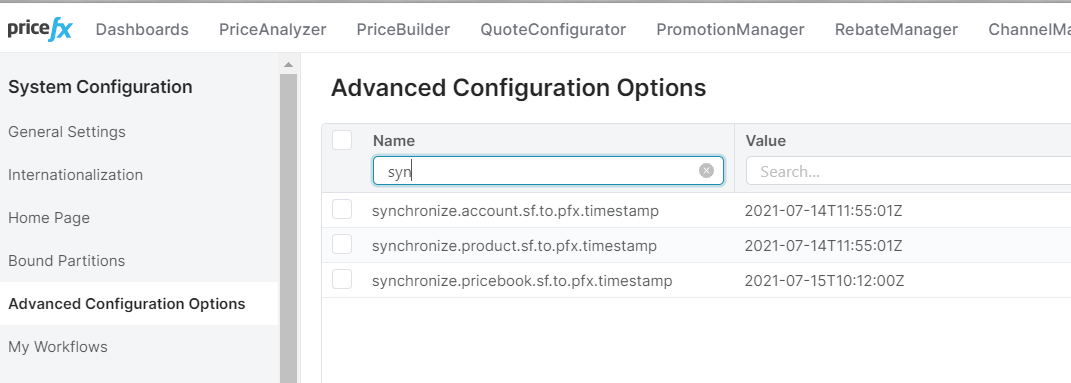This screenshot has width=1071, height=383.
Task: Click the value 2021-07-15T10:12:00Z
Action: [824, 281]
